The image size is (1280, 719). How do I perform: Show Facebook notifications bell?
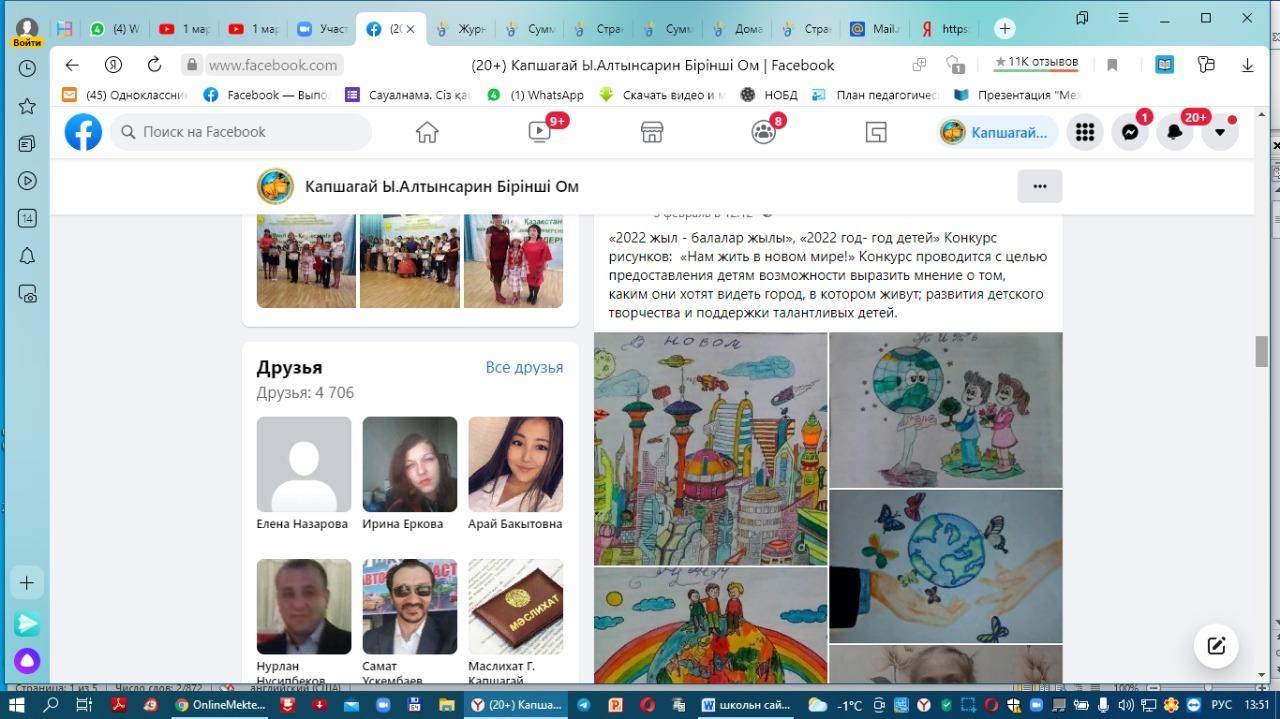coord(1175,132)
